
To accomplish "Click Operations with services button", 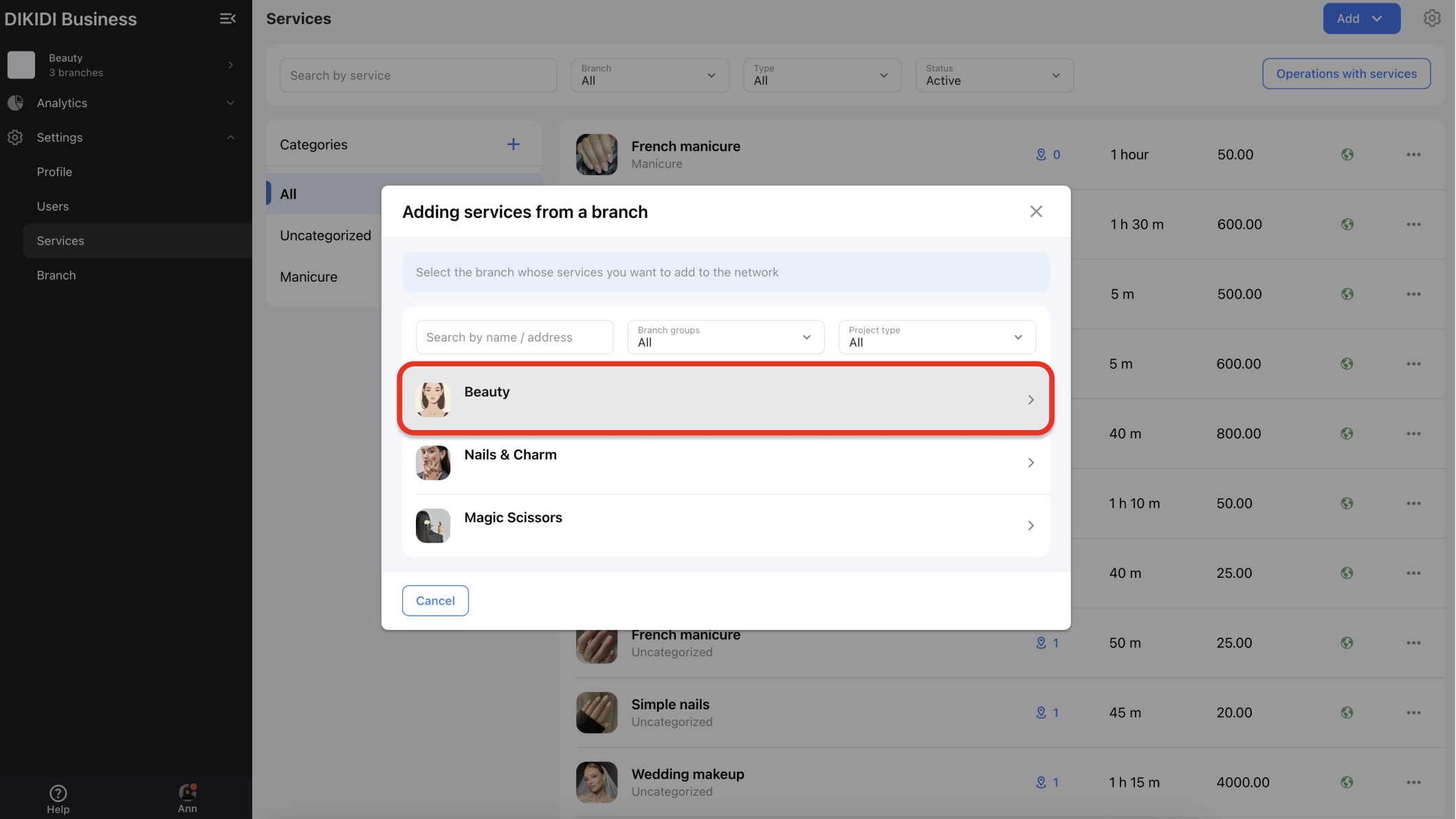I will click(1346, 74).
